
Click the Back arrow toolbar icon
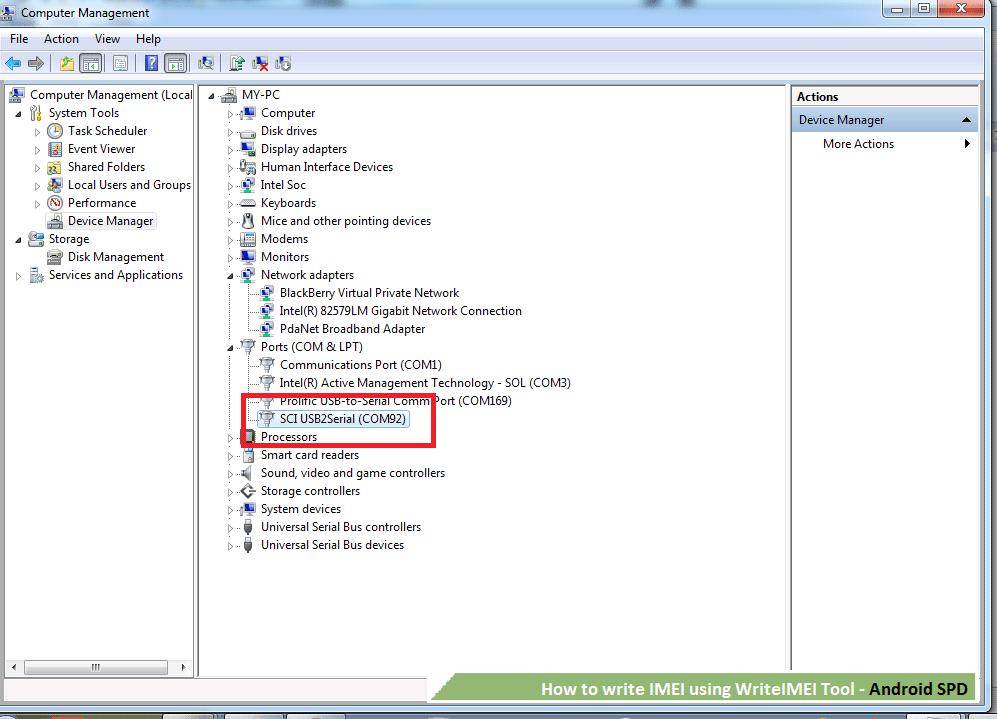click(x=13, y=64)
